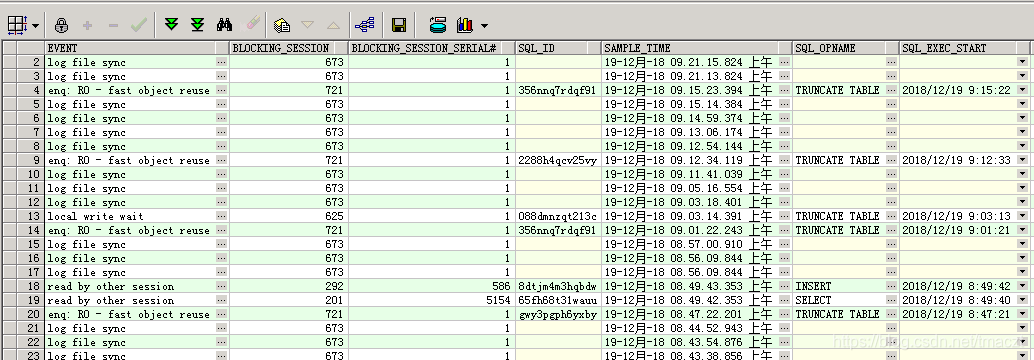Switch to single record view icon
The width and height of the screenshot is (1034, 360).
click(x=282, y=25)
